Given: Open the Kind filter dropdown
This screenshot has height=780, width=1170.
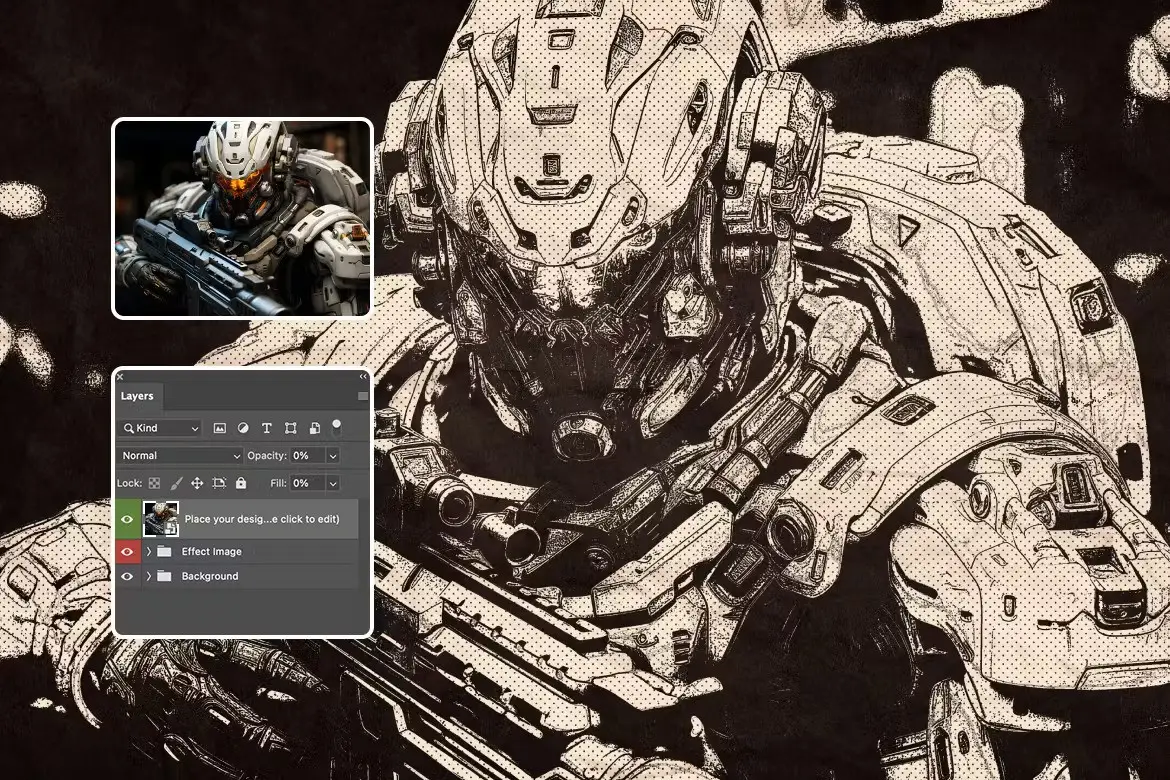Looking at the screenshot, I should pyautogui.click(x=160, y=428).
